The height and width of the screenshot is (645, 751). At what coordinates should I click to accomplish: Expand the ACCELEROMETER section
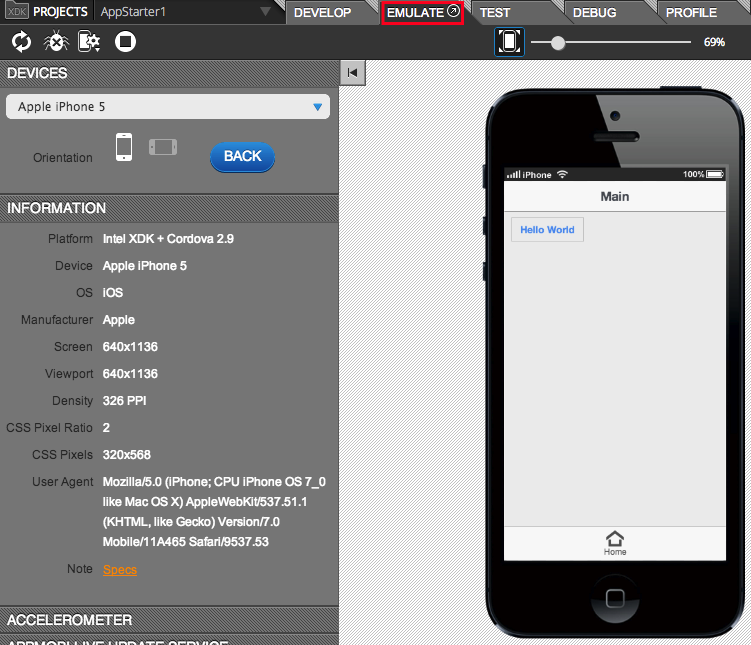coord(169,620)
